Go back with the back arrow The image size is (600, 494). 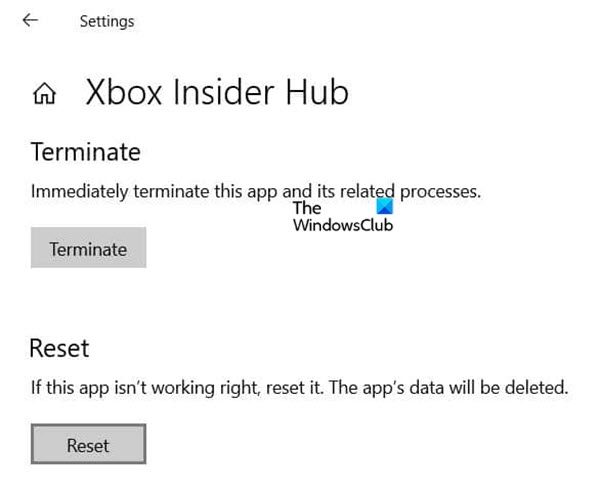point(30,20)
